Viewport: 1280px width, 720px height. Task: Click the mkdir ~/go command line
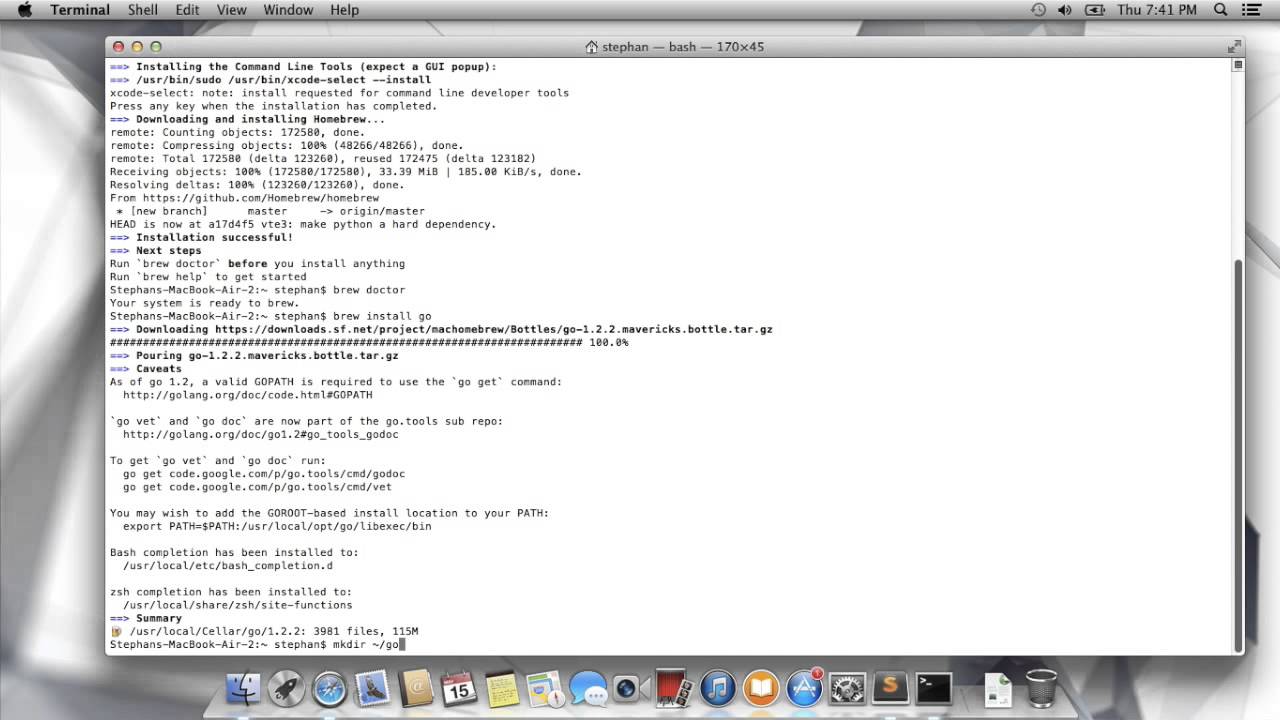point(257,645)
